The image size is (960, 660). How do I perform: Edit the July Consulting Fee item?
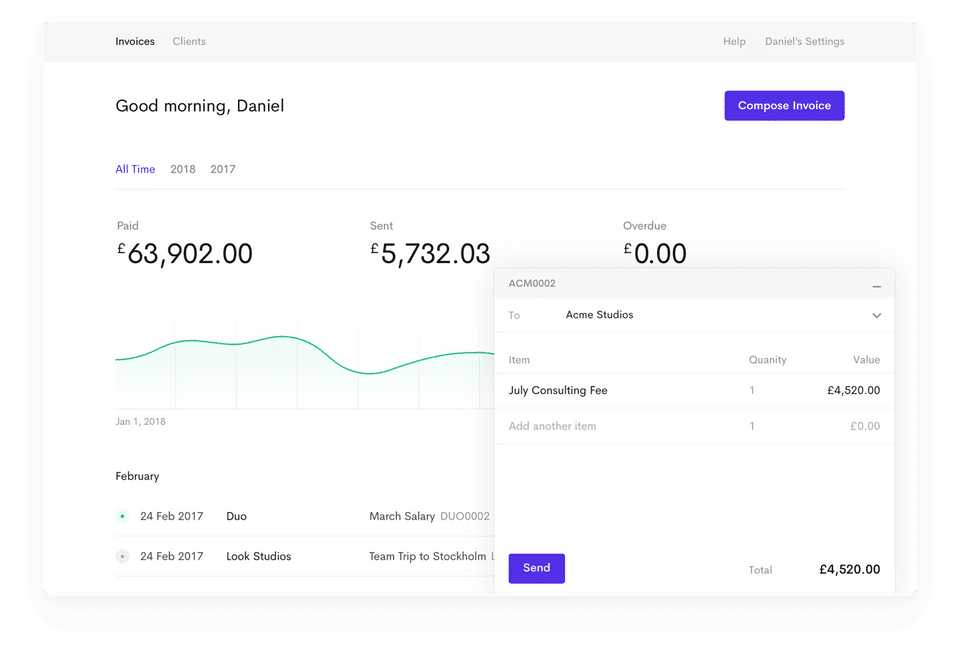coord(558,390)
